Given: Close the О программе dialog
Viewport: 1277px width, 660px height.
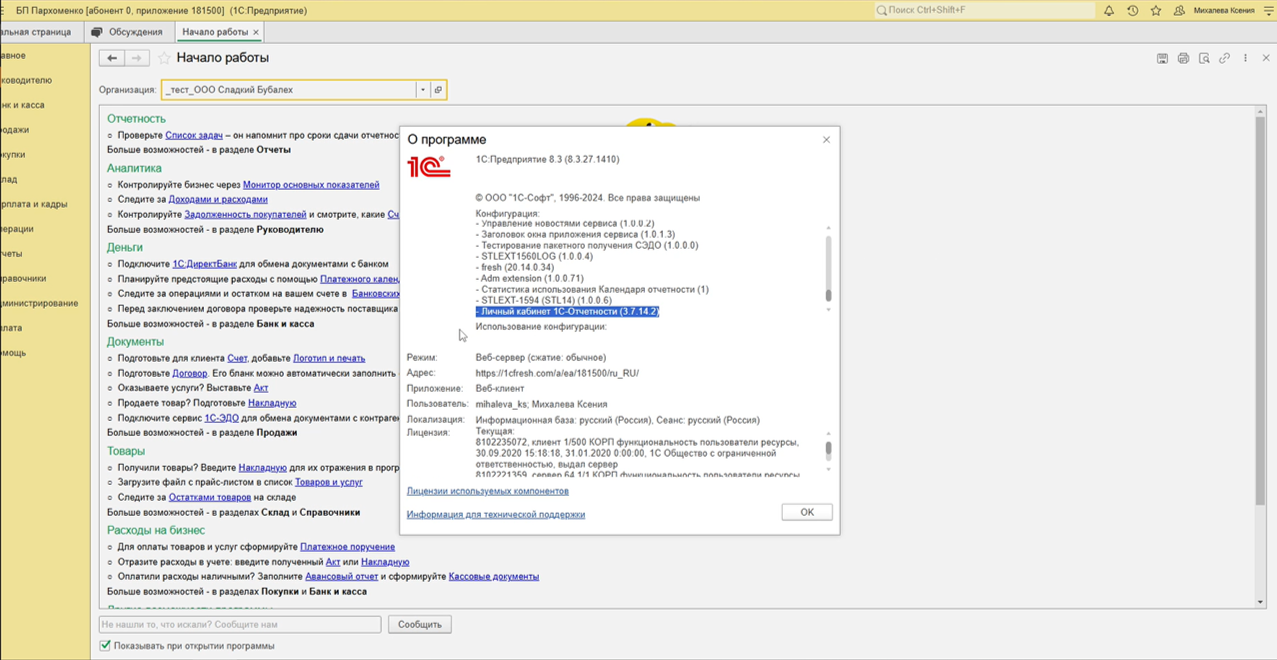Looking at the screenshot, I should pyautogui.click(x=826, y=140).
